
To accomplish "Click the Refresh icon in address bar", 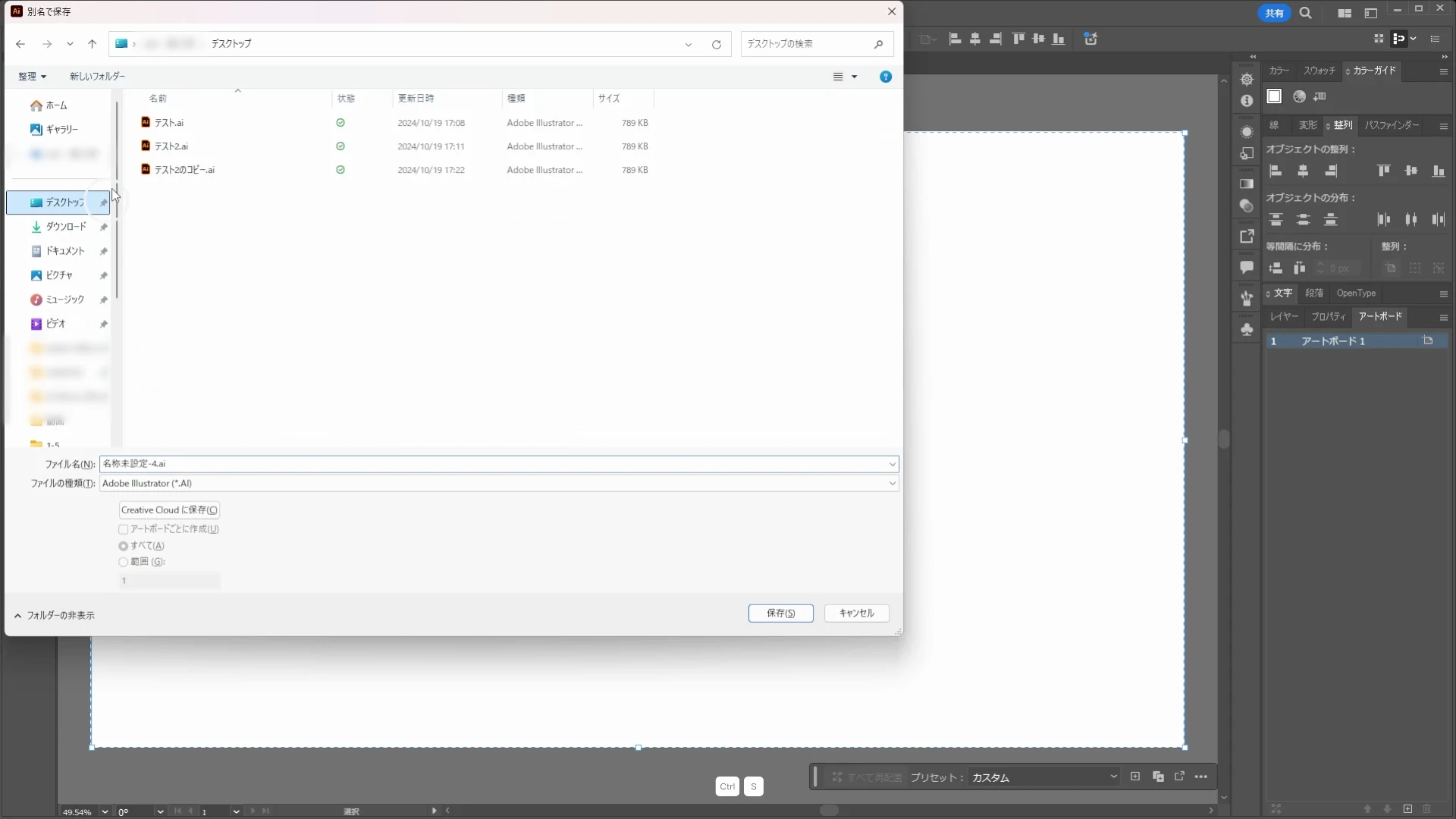I will [x=716, y=44].
